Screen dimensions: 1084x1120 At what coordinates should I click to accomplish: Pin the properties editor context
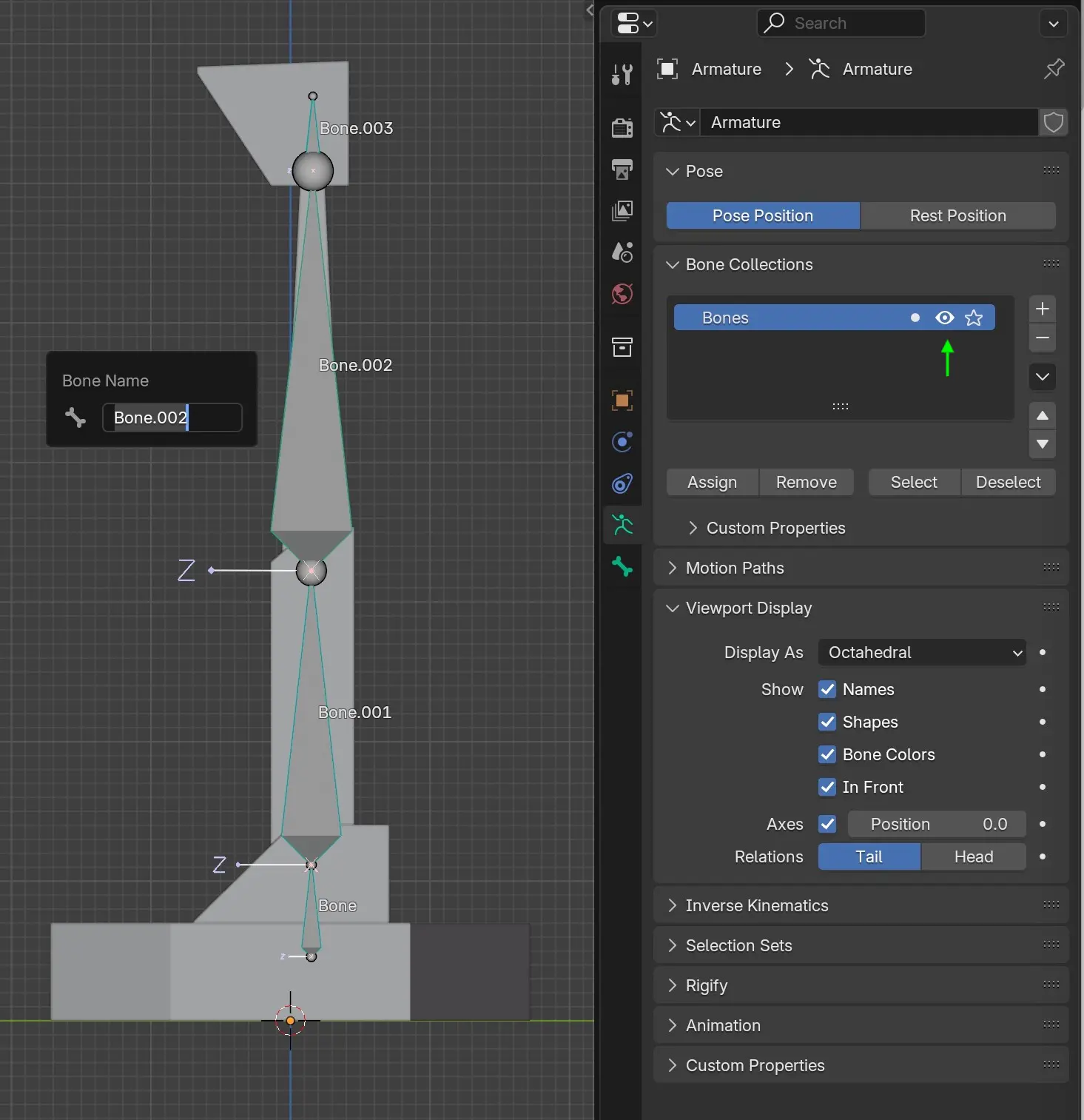[1054, 69]
